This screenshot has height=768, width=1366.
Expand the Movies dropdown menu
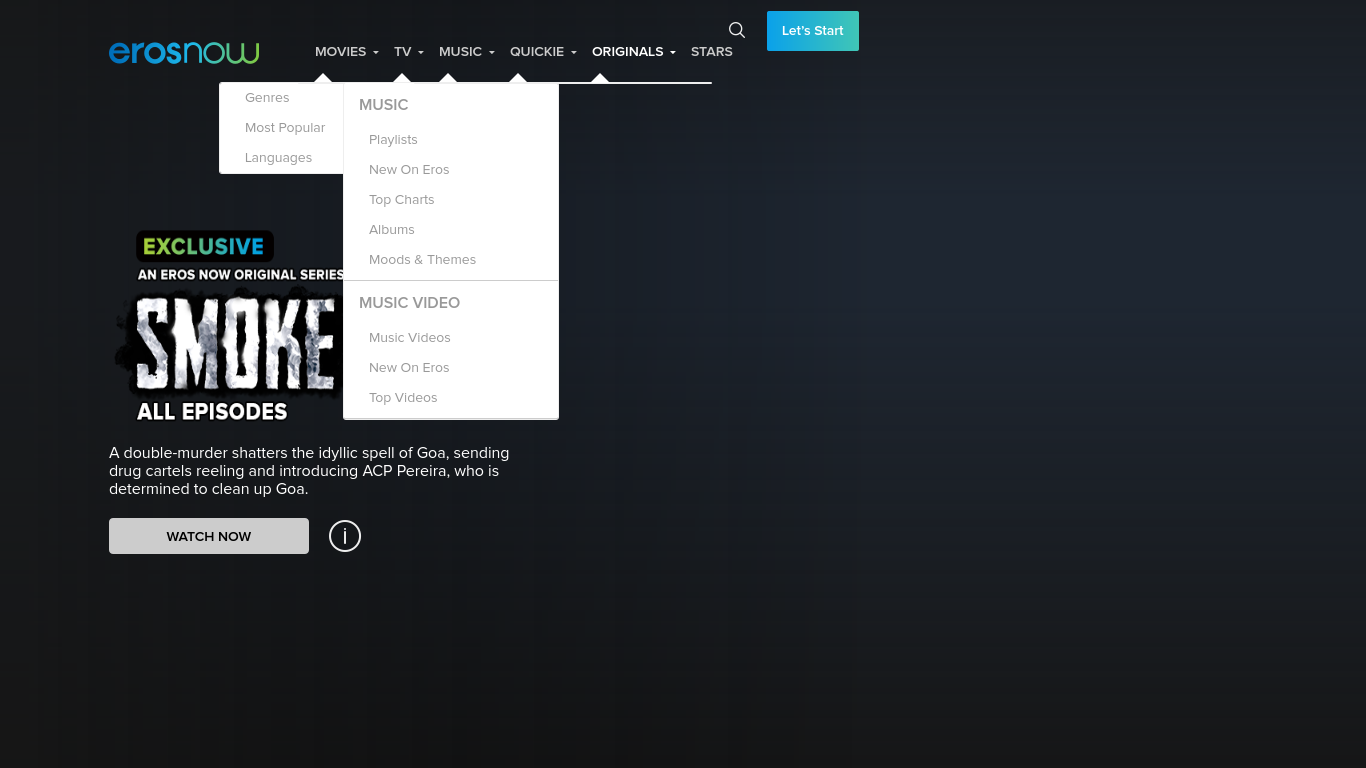point(346,52)
